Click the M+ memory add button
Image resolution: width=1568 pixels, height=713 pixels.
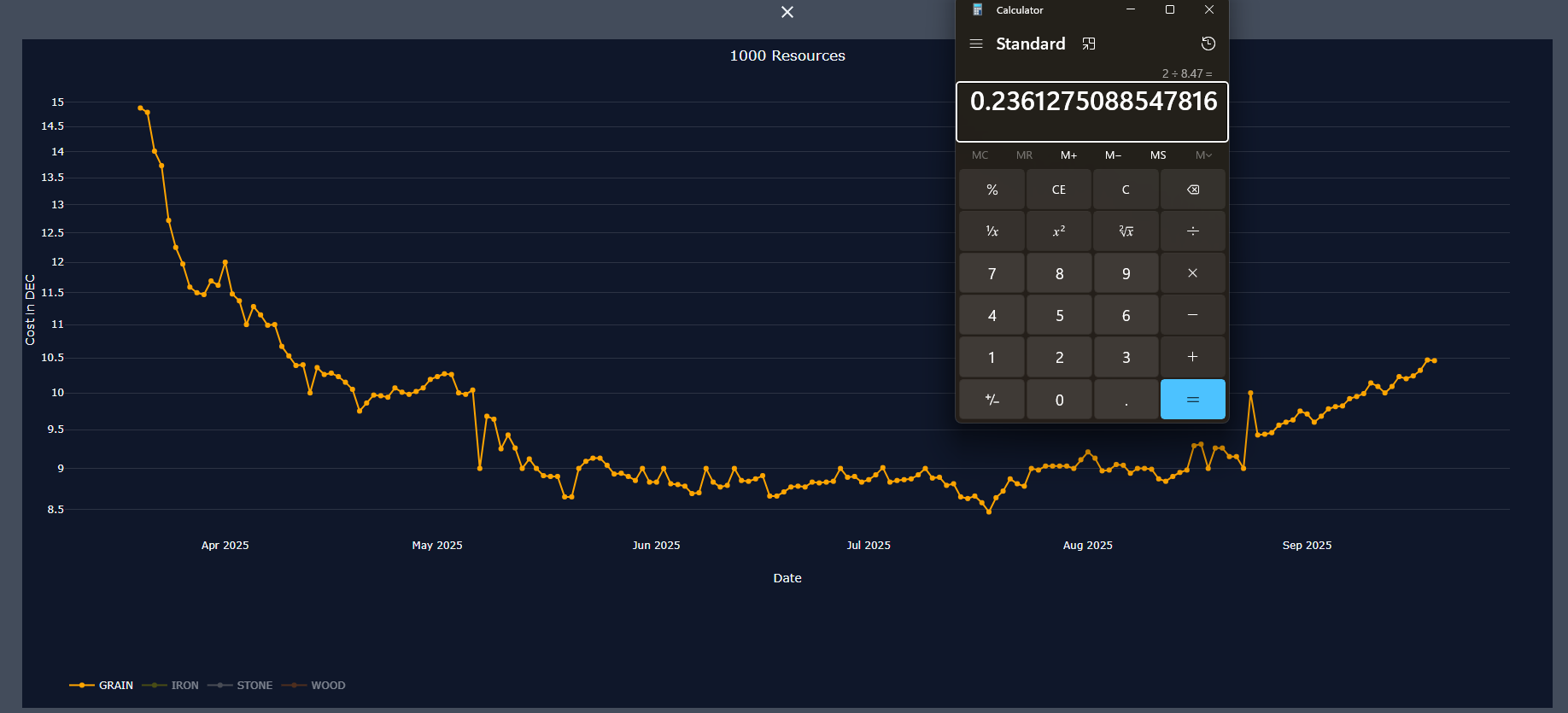1068,155
